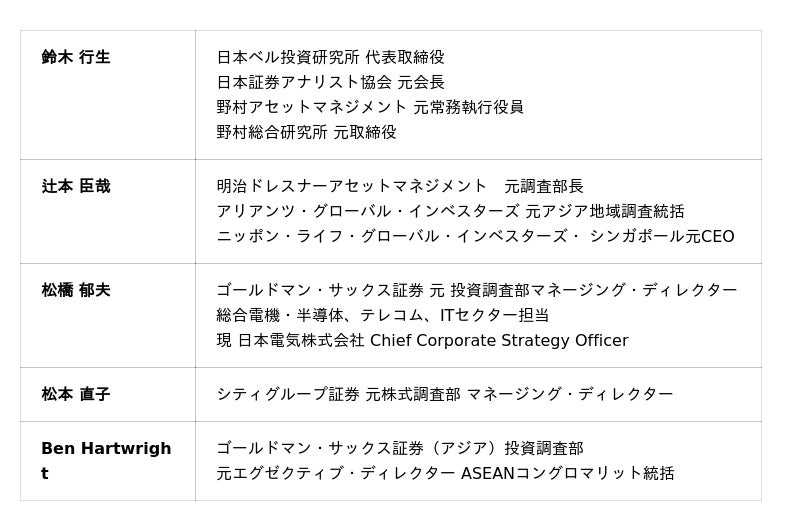The width and height of the screenshot is (800, 531).
Task: Click Chief Corporate Strategy Officer text
Action: pos(499,340)
